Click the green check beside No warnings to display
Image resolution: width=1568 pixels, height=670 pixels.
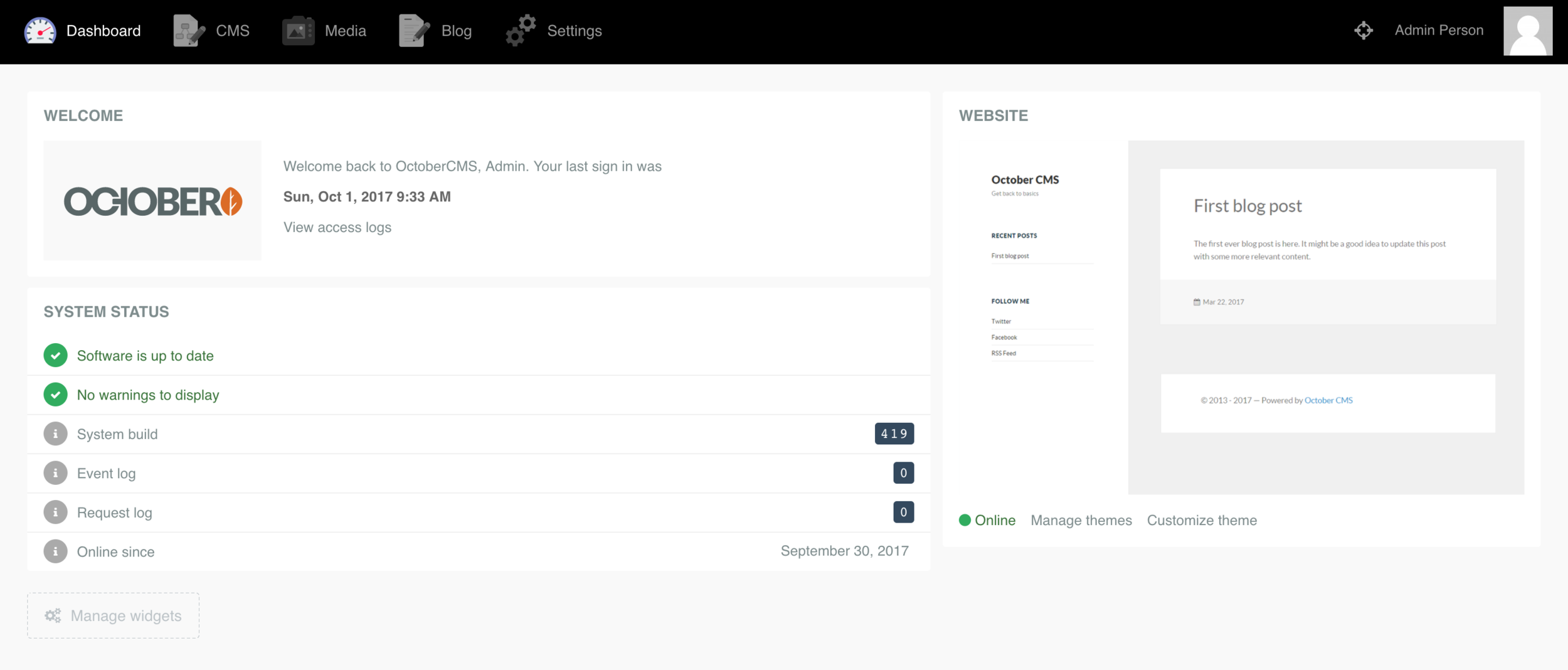[x=55, y=395]
